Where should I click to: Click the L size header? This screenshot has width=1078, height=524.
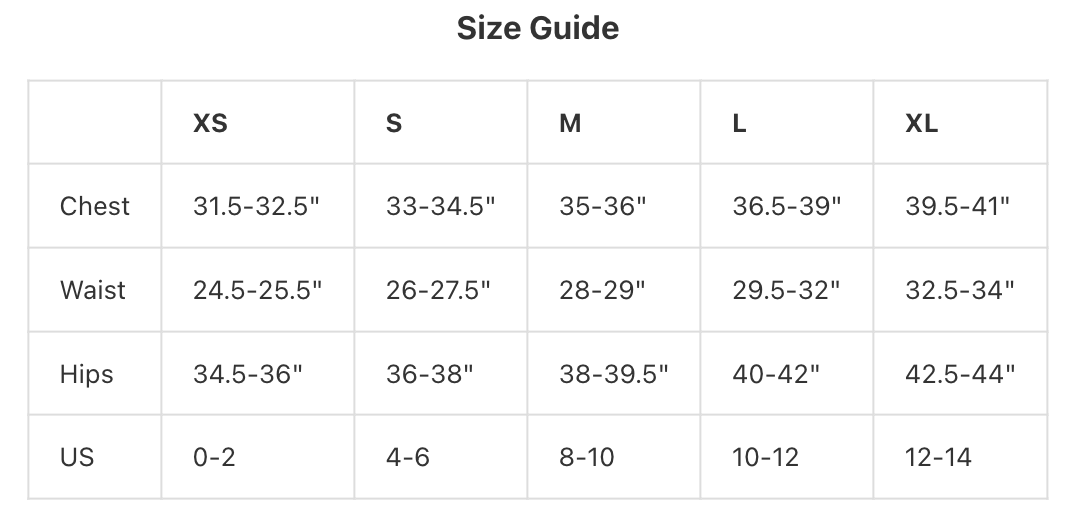pos(740,123)
